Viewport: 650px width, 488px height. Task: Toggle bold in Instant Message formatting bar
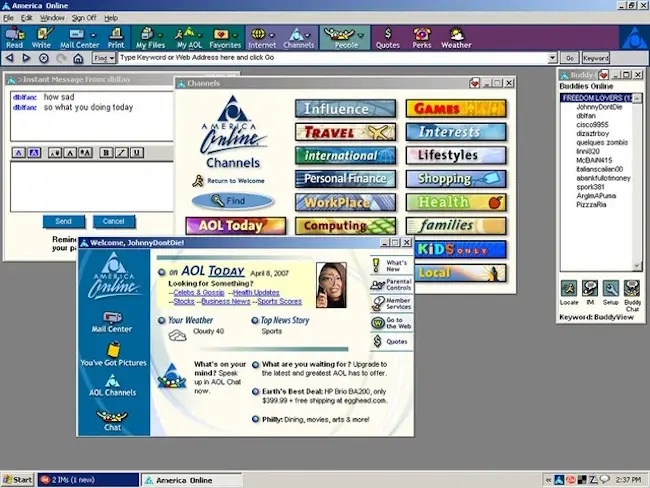tap(106, 153)
